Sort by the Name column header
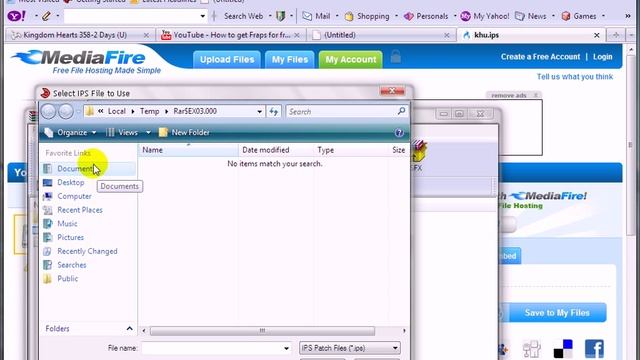This screenshot has height=360, width=640. tap(188, 150)
